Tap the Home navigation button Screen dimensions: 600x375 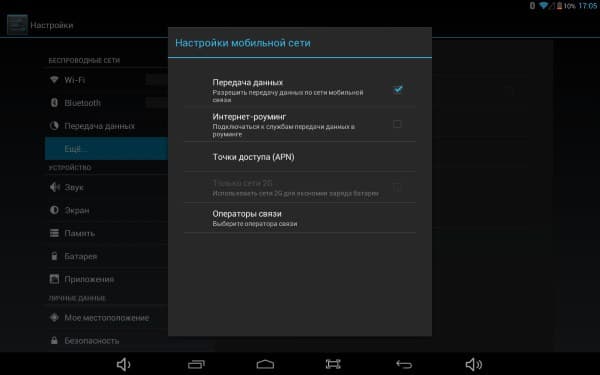pos(265,364)
